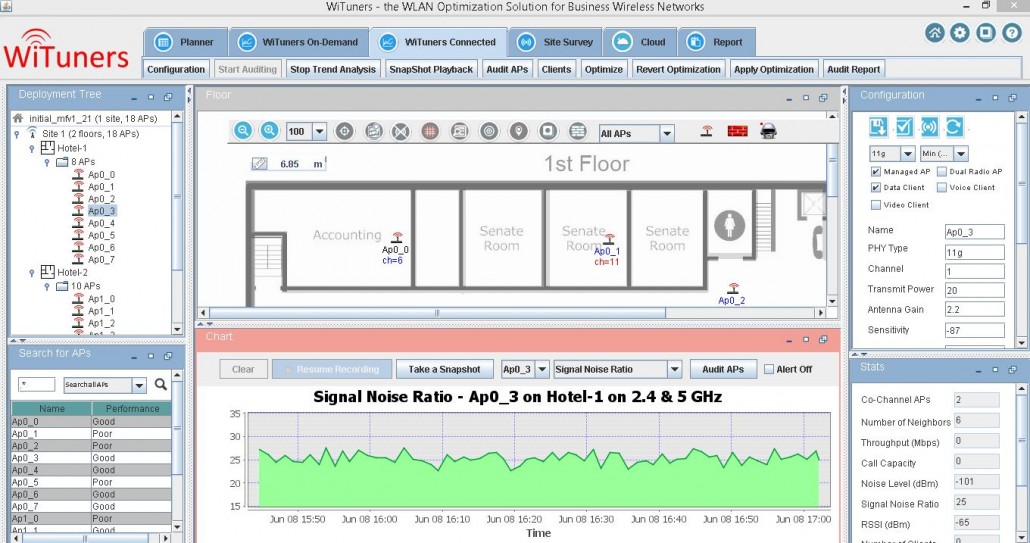Uncheck the Data Client checkbox
The width and height of the screenshot is (1030, 543).
pyautogui.click(x=875, y=187)
